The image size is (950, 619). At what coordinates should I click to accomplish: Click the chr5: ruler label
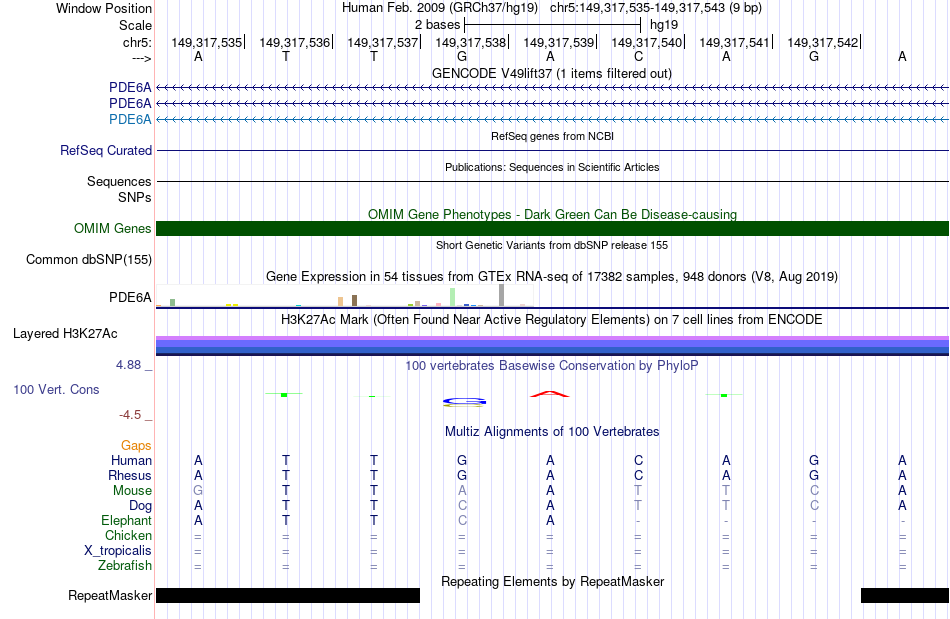click(137, 42)
